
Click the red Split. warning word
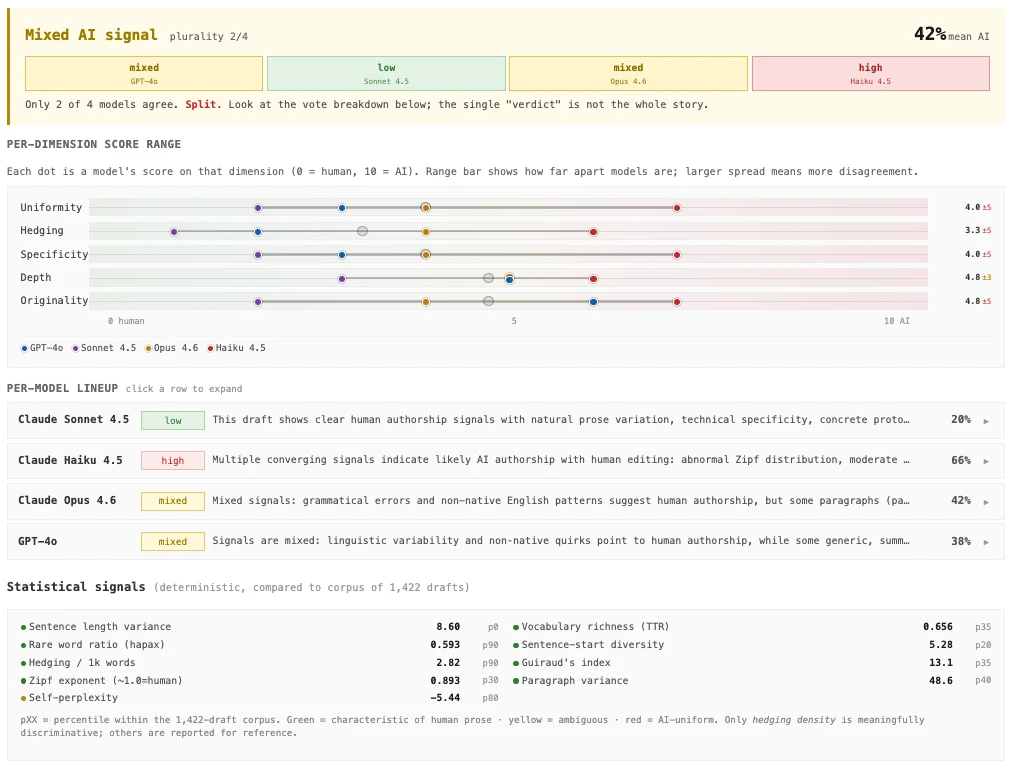tap(203, 104)
